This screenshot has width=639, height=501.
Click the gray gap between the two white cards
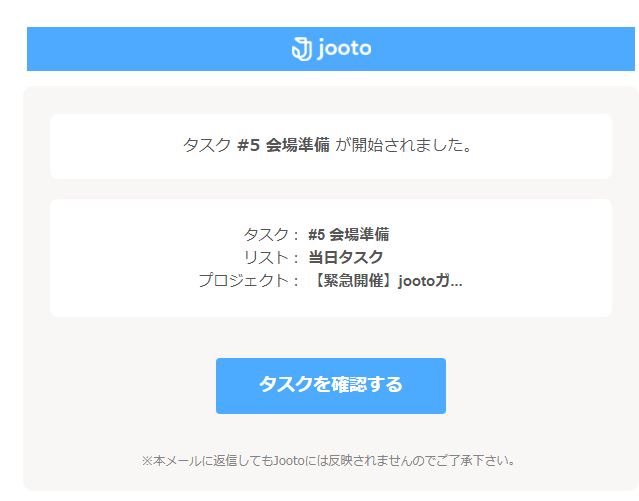coord(330,189)
